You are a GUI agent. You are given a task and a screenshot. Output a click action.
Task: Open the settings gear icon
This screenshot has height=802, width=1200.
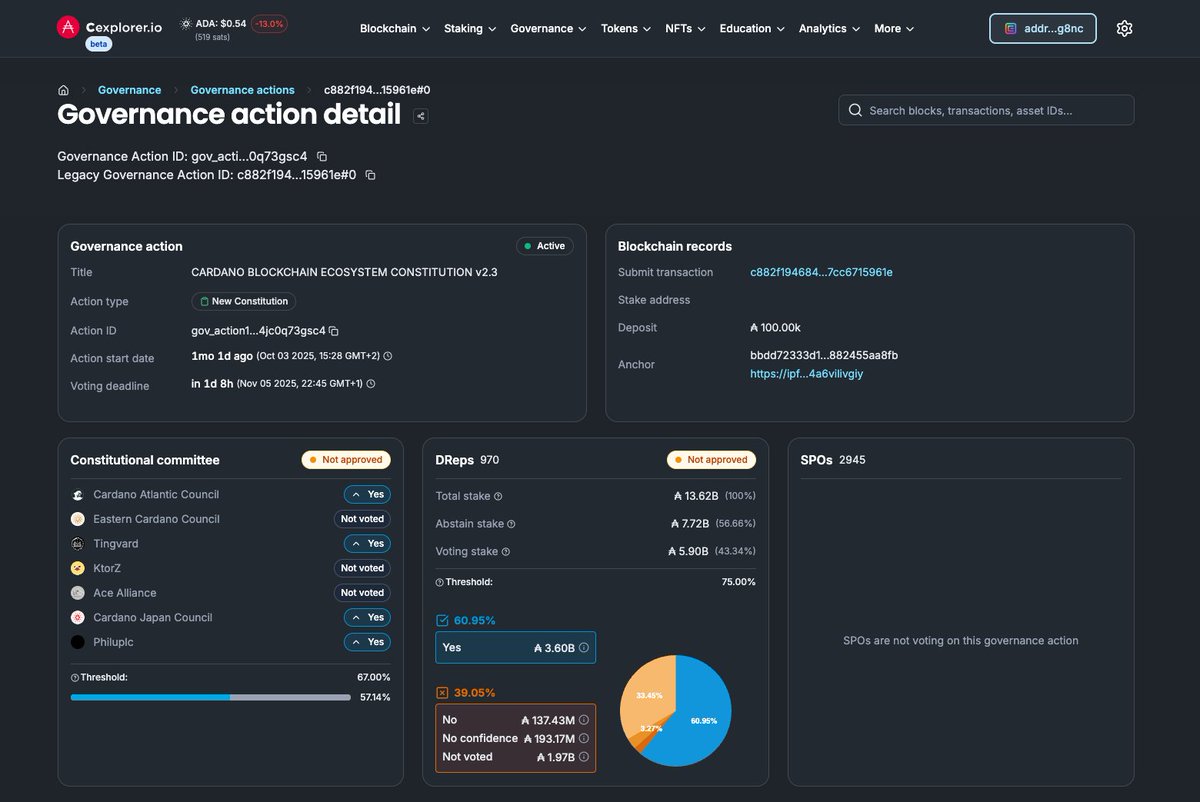1124,29
